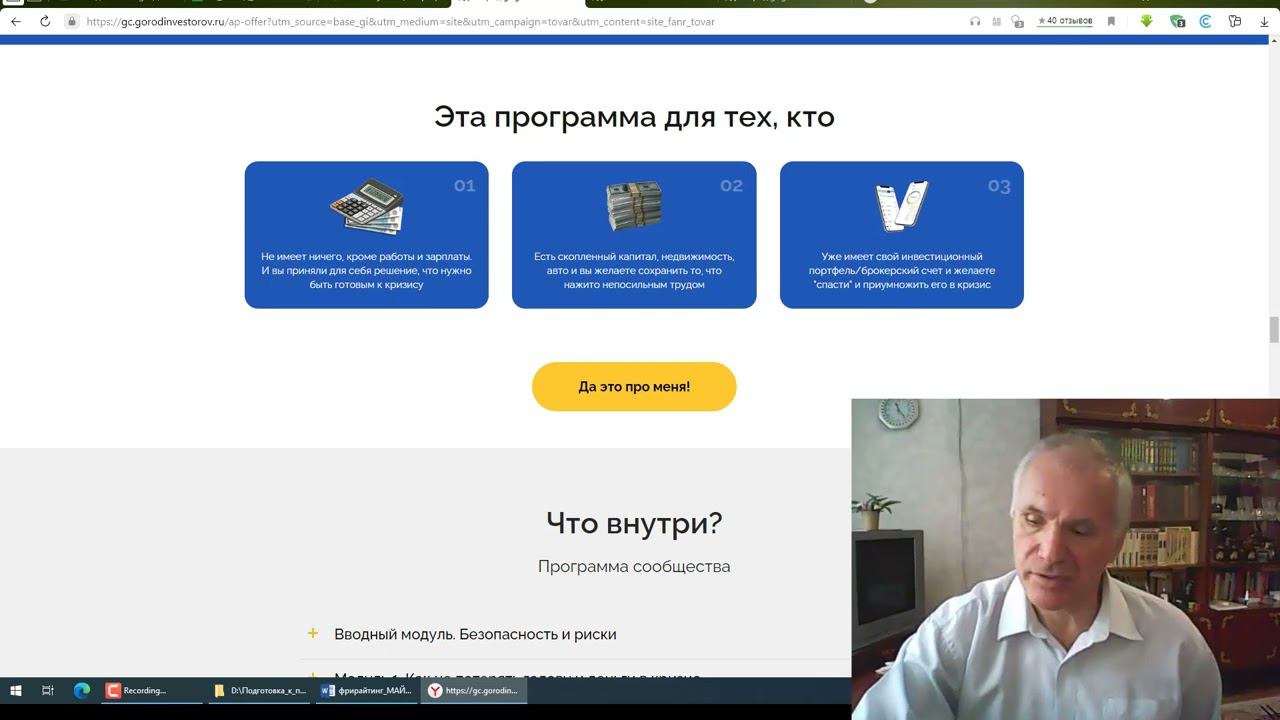
Task: Click the calculator image on card 01
Action: [367, 206]
